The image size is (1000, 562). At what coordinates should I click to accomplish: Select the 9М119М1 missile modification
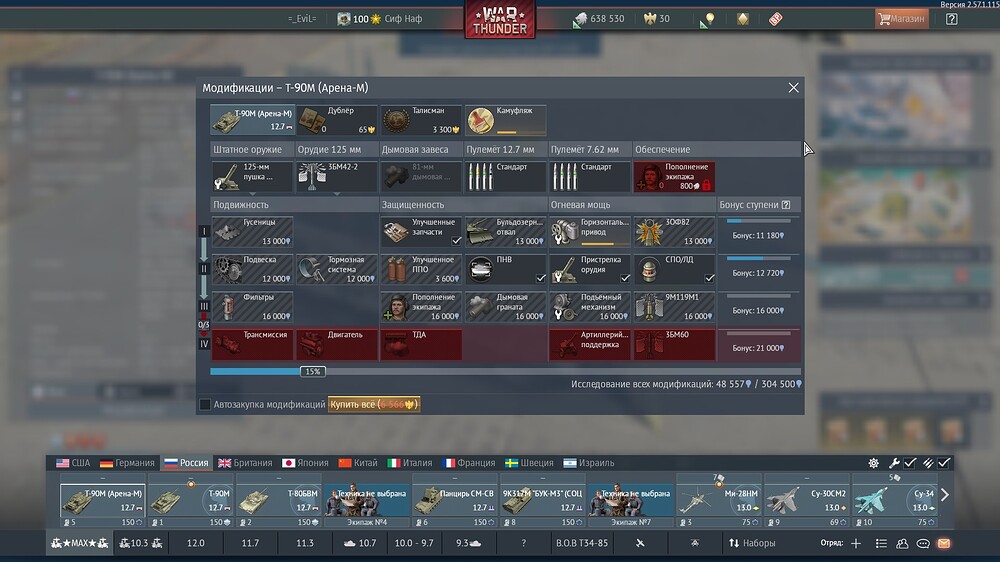click(x=674, y=307)
